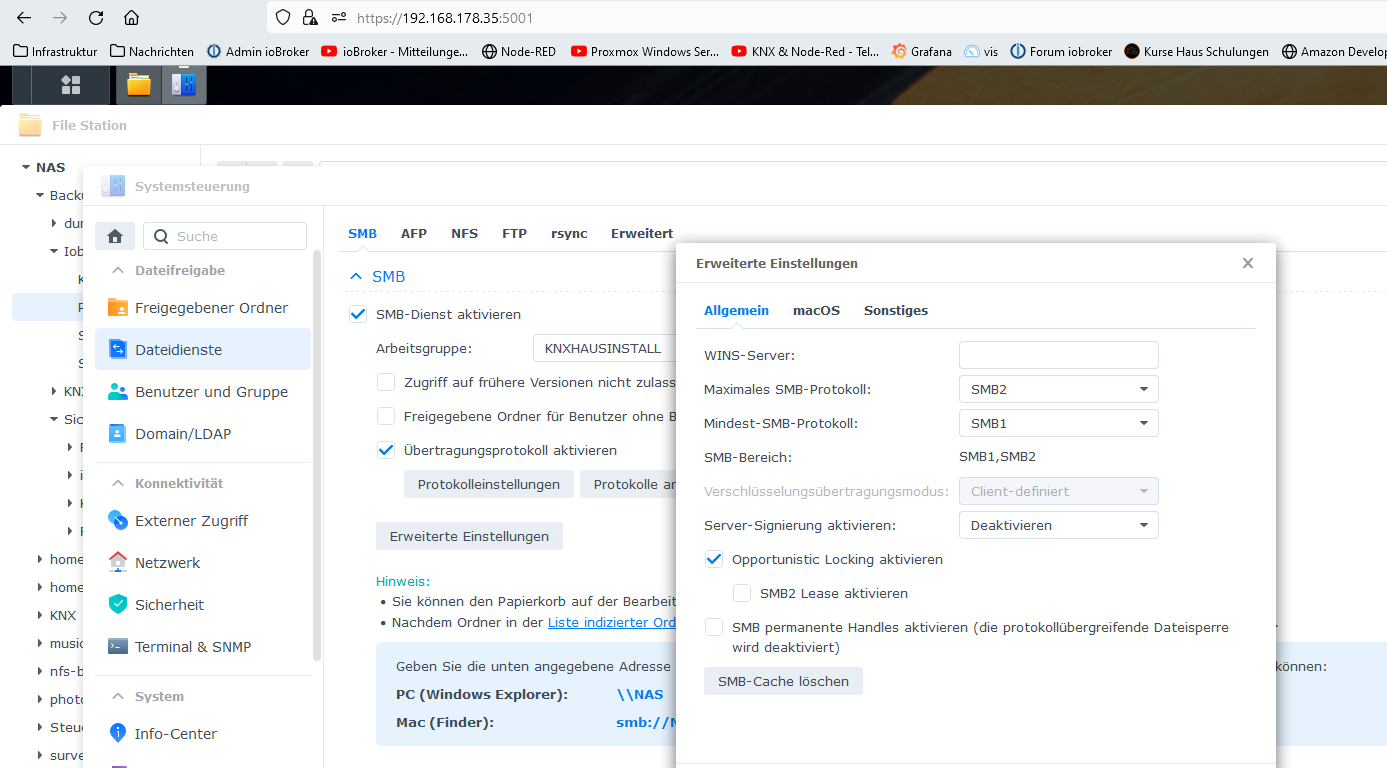This screenshot has width=1387, height=768.
Task: Collapse the System sidebar group
Action: (118, 696)
